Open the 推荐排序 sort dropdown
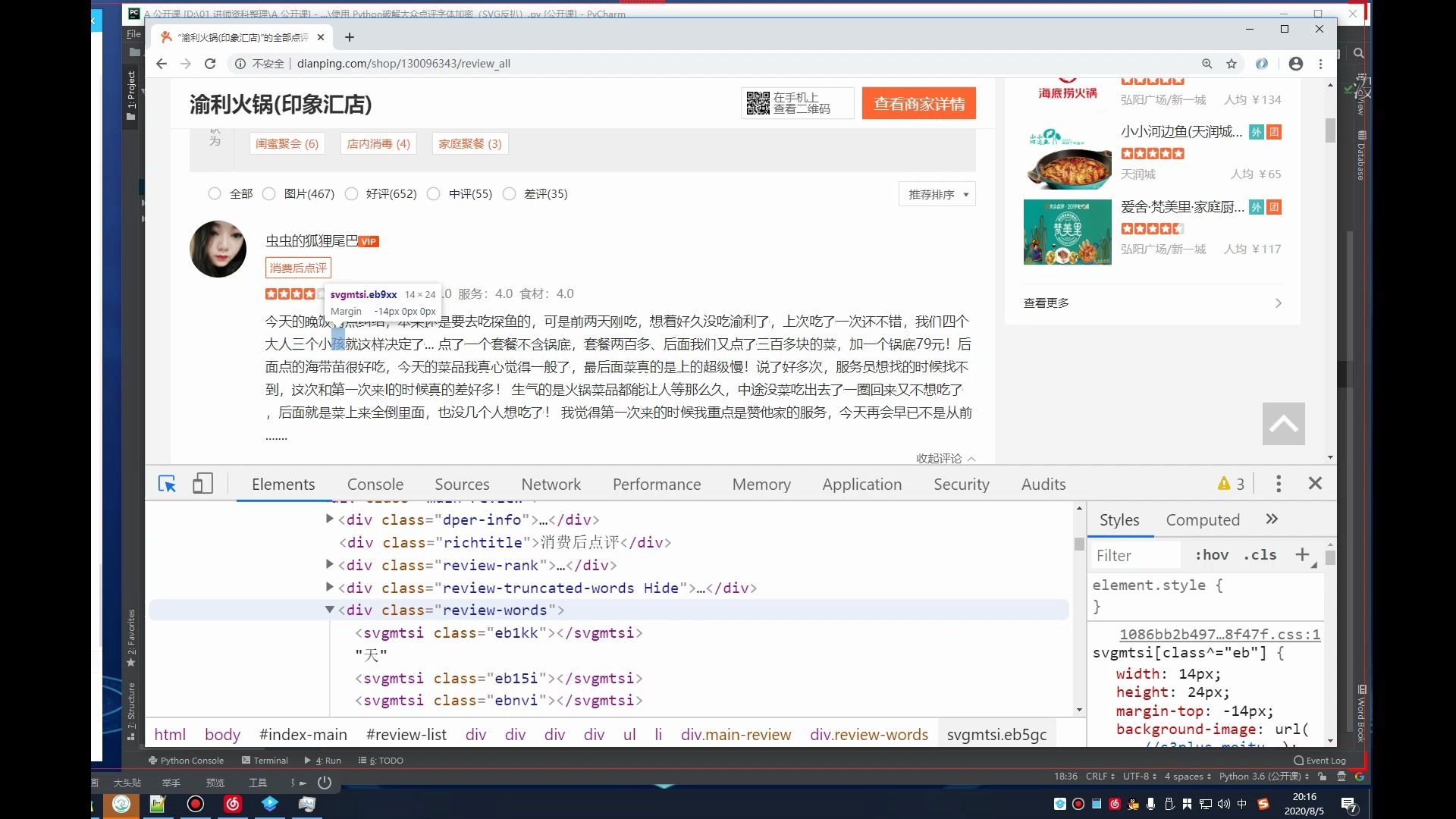 937,194
